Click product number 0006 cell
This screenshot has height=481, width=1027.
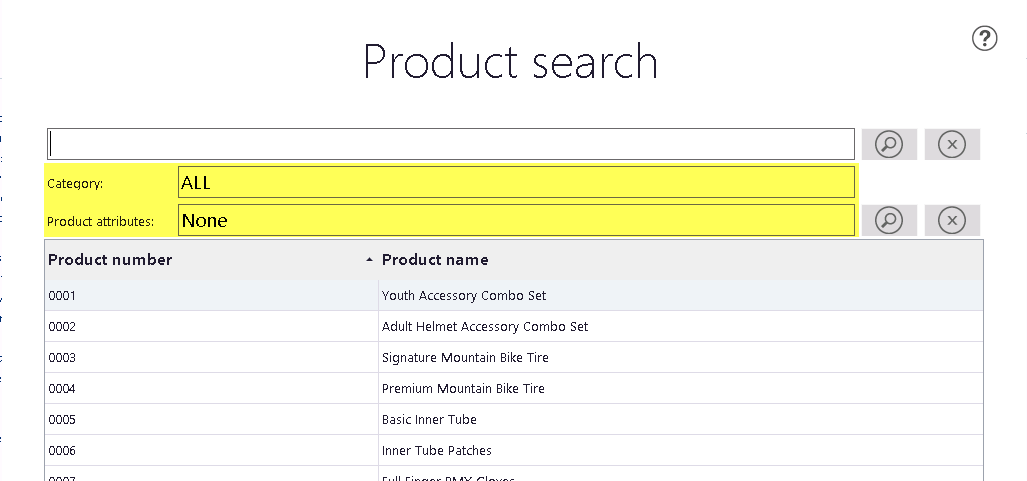(212, 451)
